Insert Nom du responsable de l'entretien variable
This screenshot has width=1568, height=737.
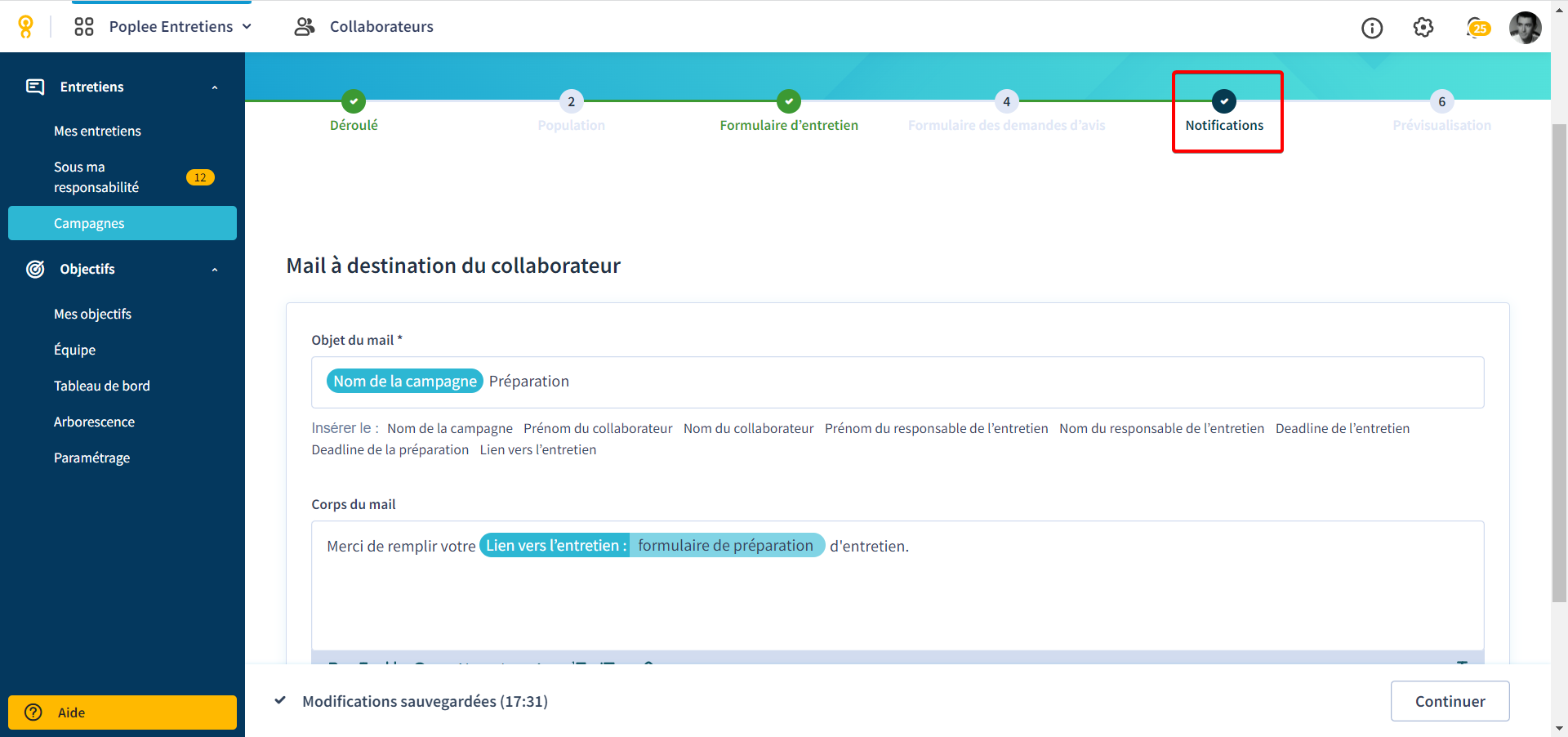click(x=1161, y=428)
